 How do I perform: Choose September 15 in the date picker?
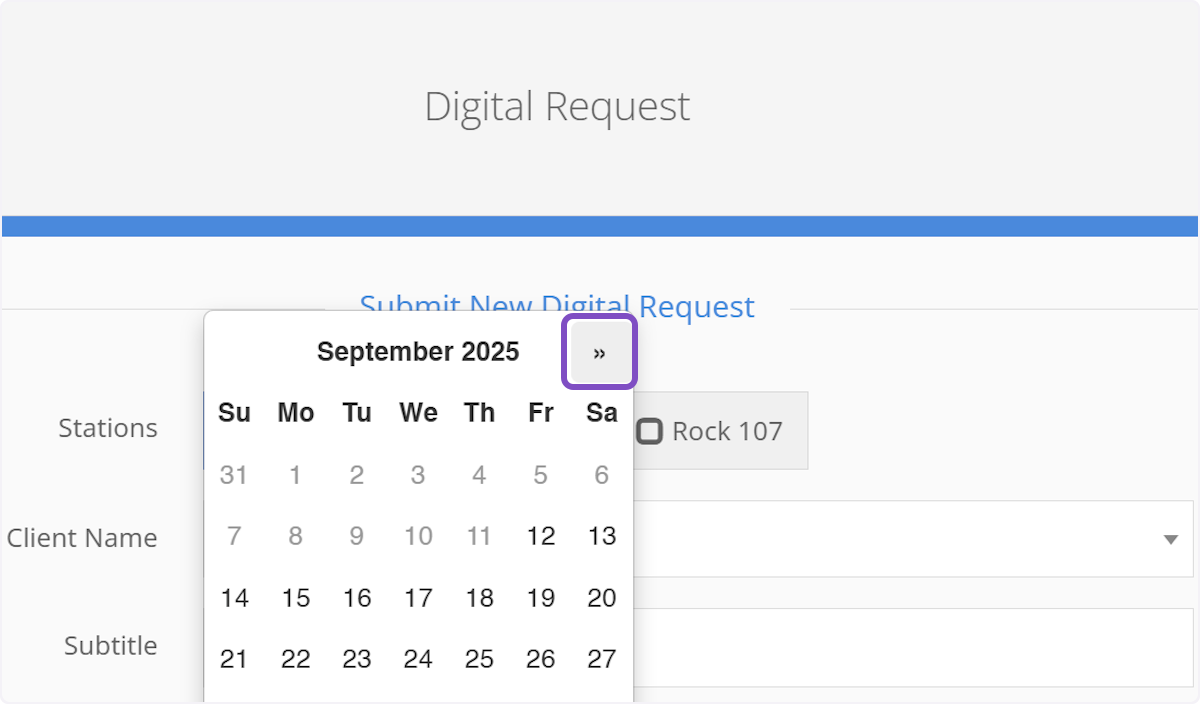pyautogui.click(x=295, y=598)
